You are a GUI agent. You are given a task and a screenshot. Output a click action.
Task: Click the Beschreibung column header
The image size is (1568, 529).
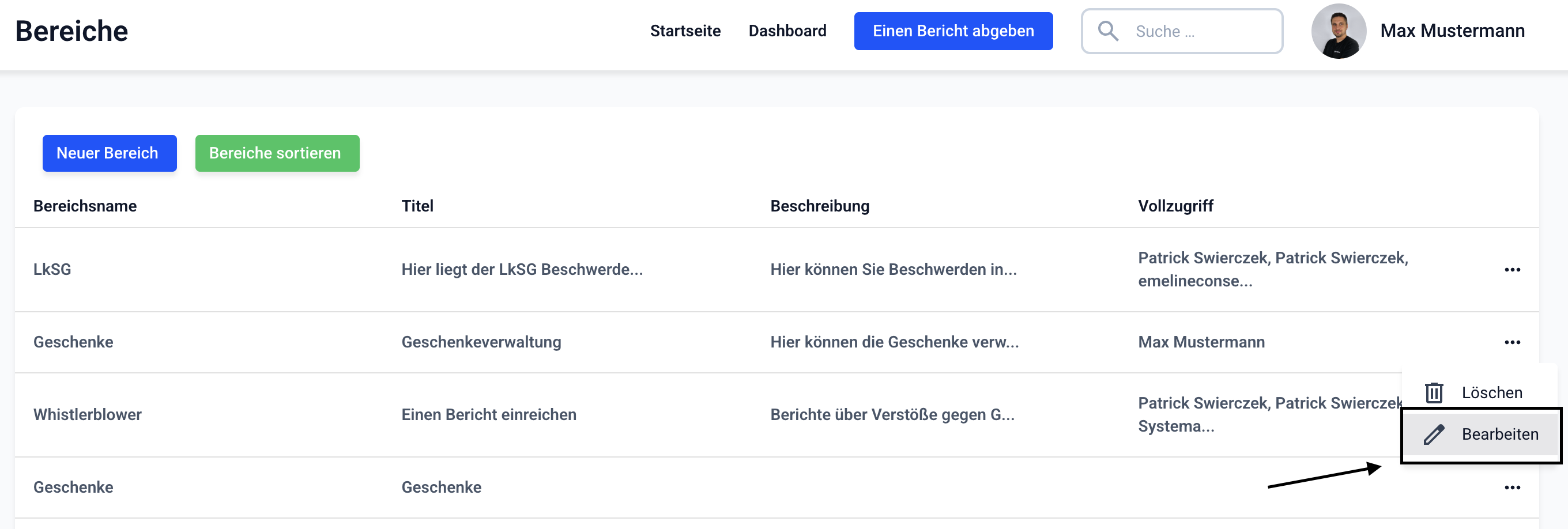[819, 206]
